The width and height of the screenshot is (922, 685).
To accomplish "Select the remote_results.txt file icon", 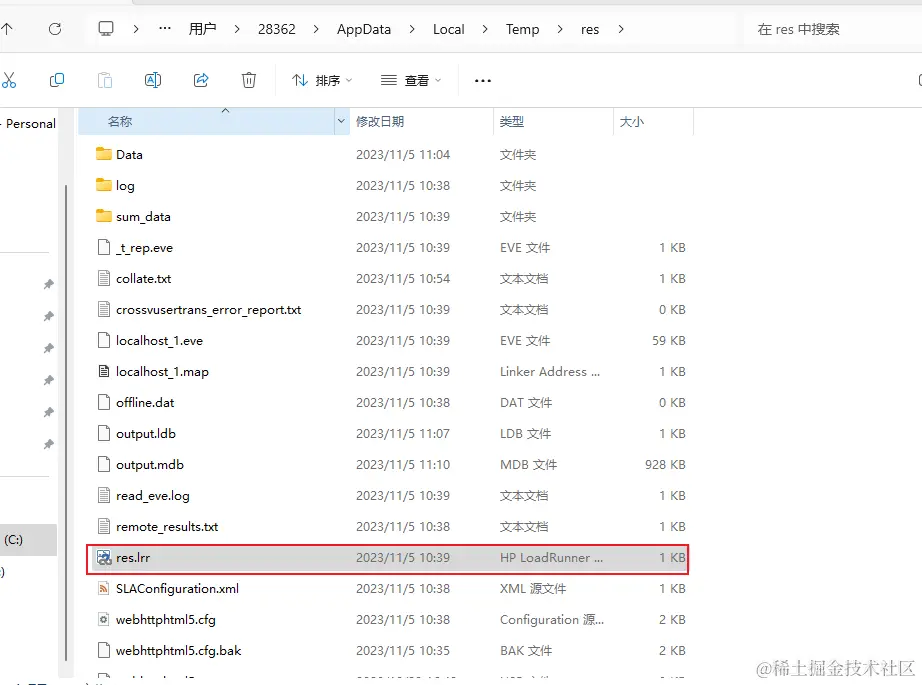I will point(103,526).
